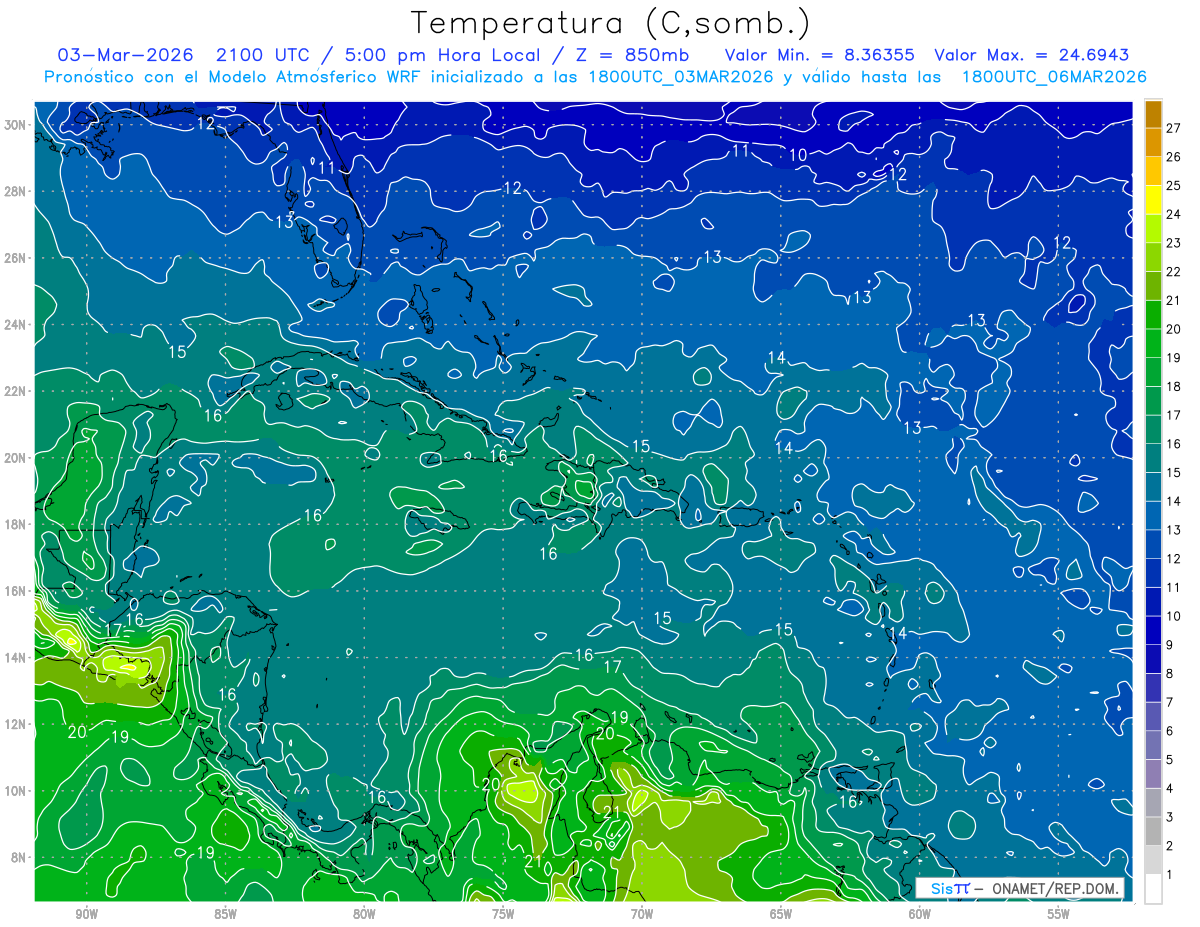1200x927 pixels.
Task: Click the color scale label "1"
Action: [x=1170, y=874]
